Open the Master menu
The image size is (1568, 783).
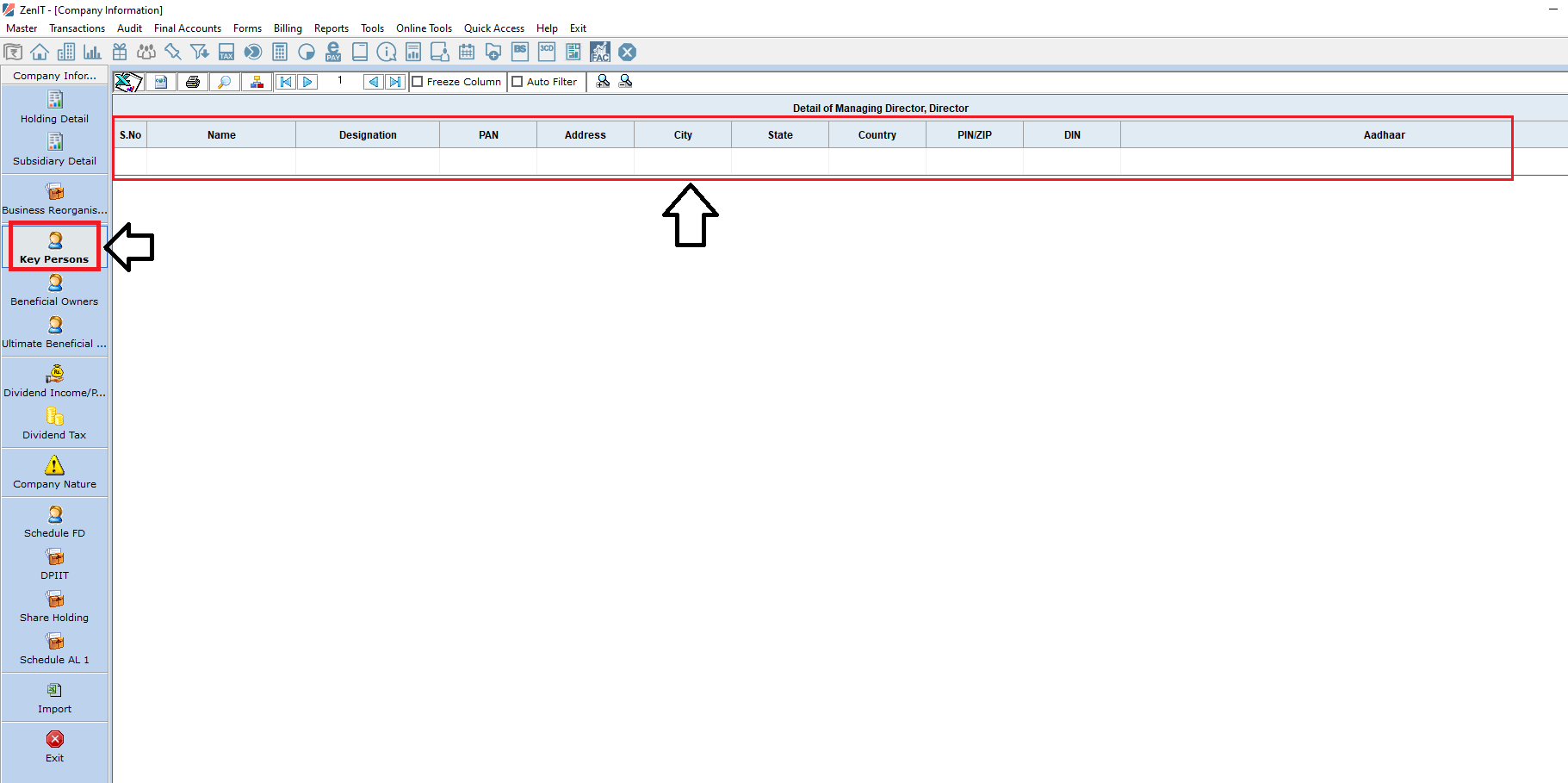point(22,28)
